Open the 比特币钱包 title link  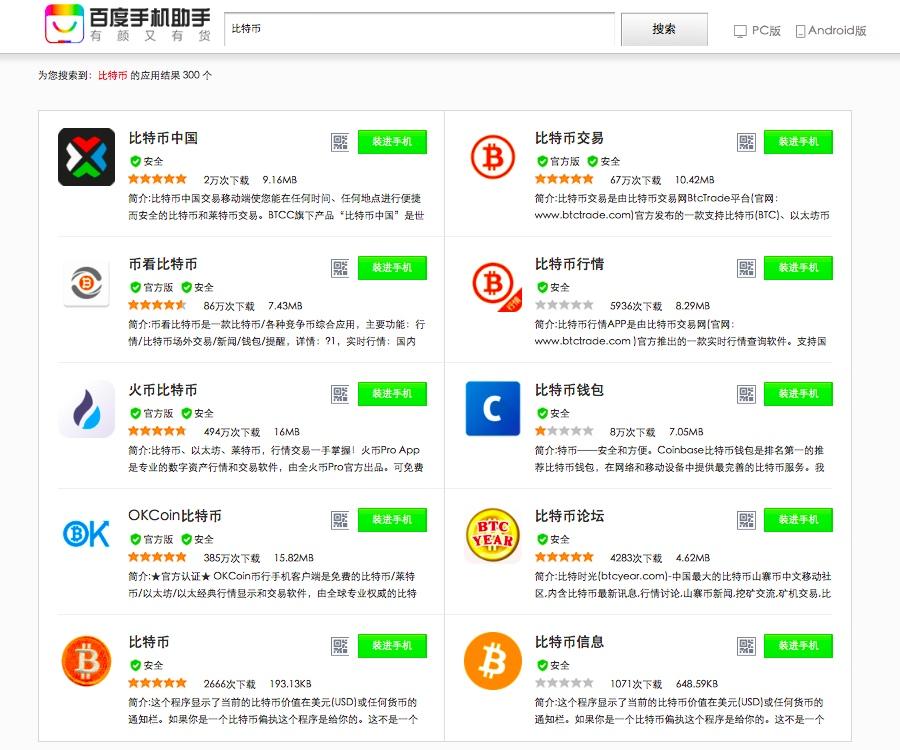click(569, 390)
